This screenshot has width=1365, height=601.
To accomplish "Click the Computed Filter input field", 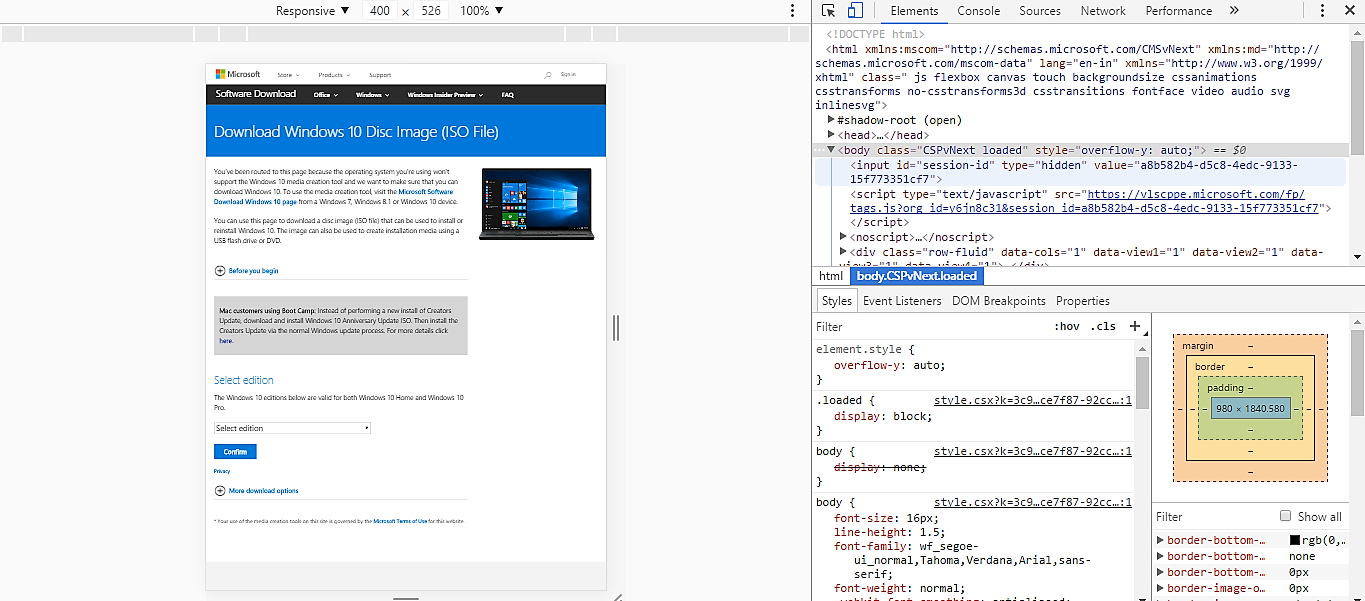I will 1213,517.
